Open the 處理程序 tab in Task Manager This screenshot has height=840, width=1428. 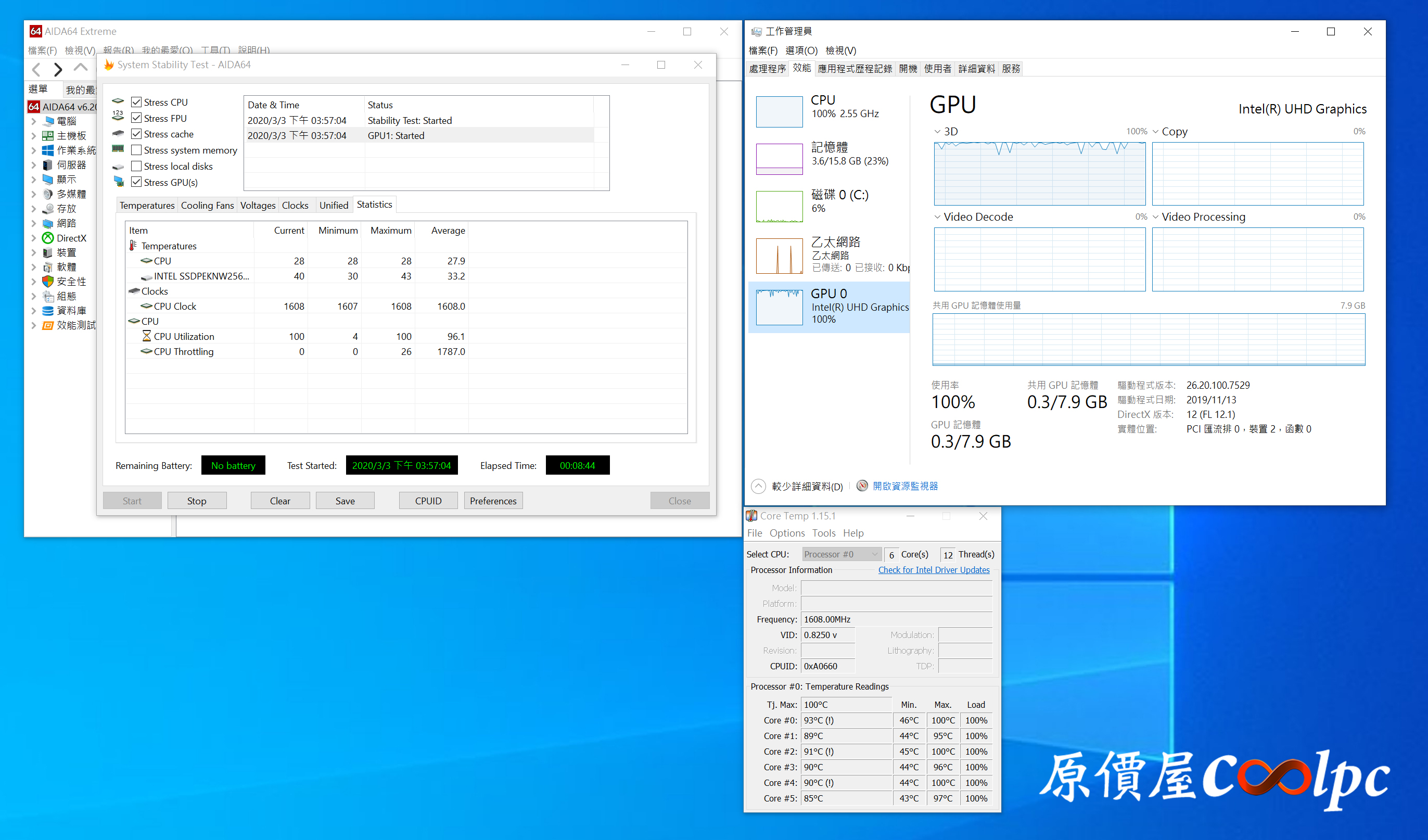[x=767, y=69]
